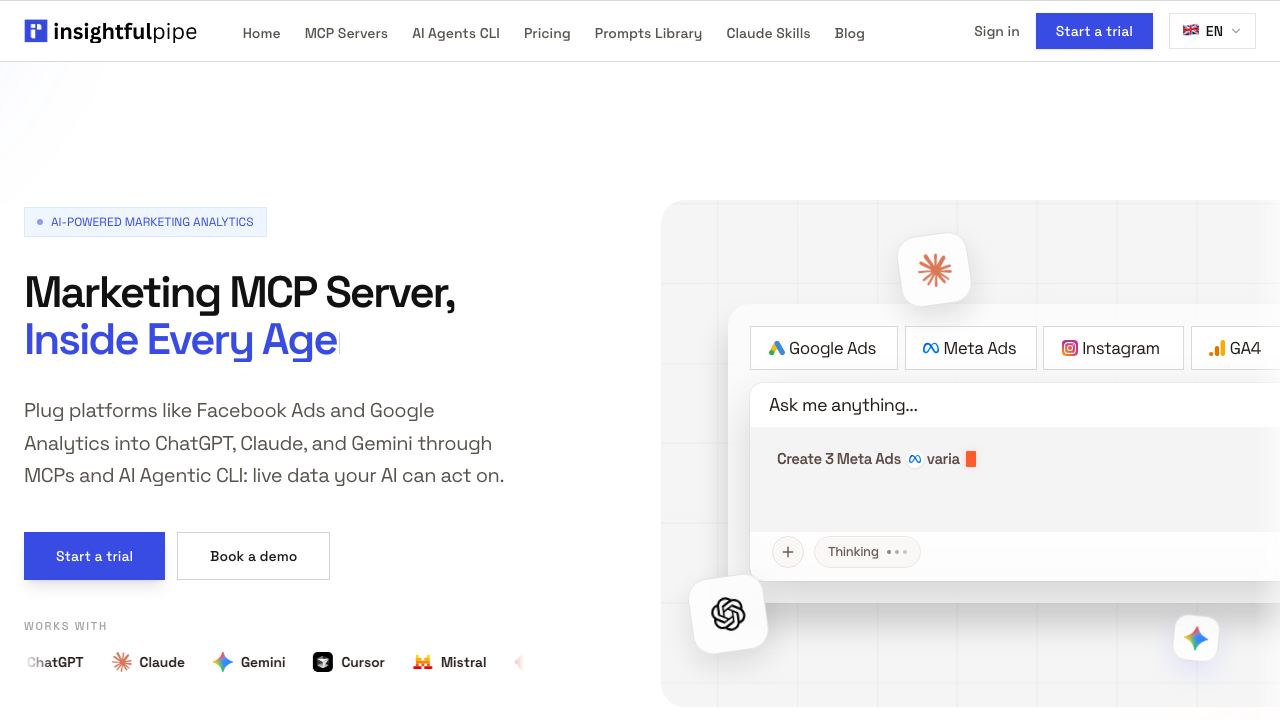Screen dimensions: 1280x720
Task: Click the insightfulpipe logo icon
Action: click(x=36, y=31)
